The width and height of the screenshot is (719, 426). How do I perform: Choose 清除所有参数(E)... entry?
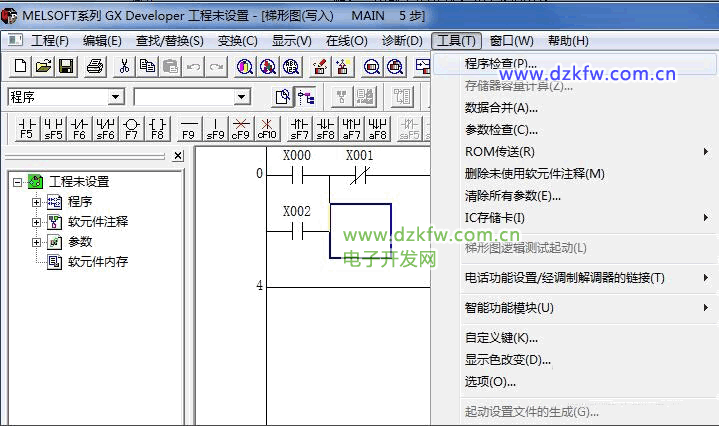[575, 196]
